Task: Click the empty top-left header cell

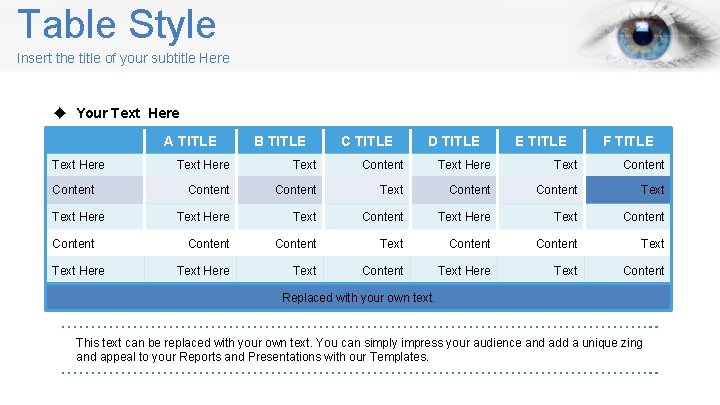Action: point(95,141)
